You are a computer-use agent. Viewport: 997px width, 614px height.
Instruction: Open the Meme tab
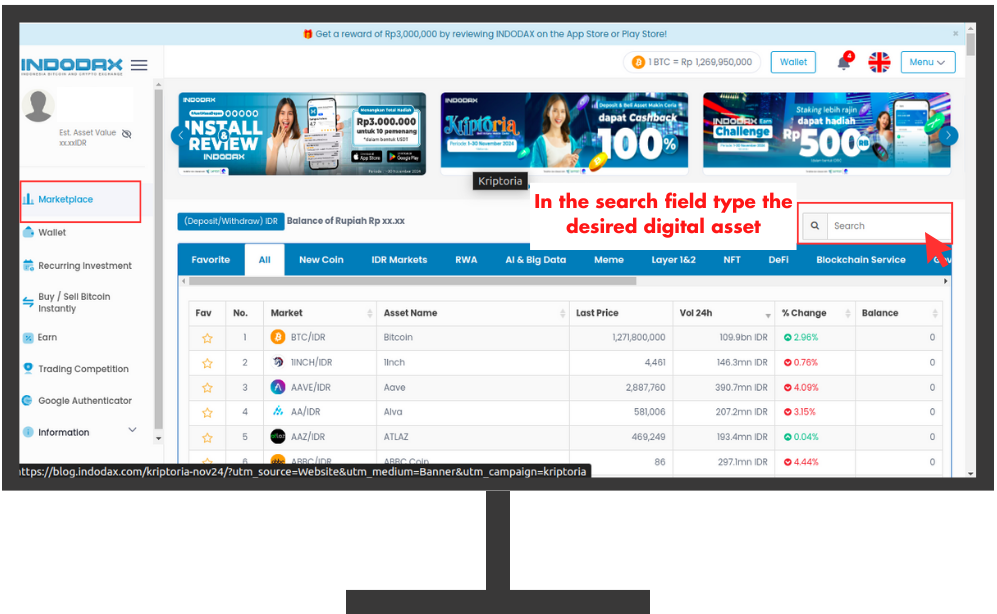pyautogui.click(x=609, y=259)
